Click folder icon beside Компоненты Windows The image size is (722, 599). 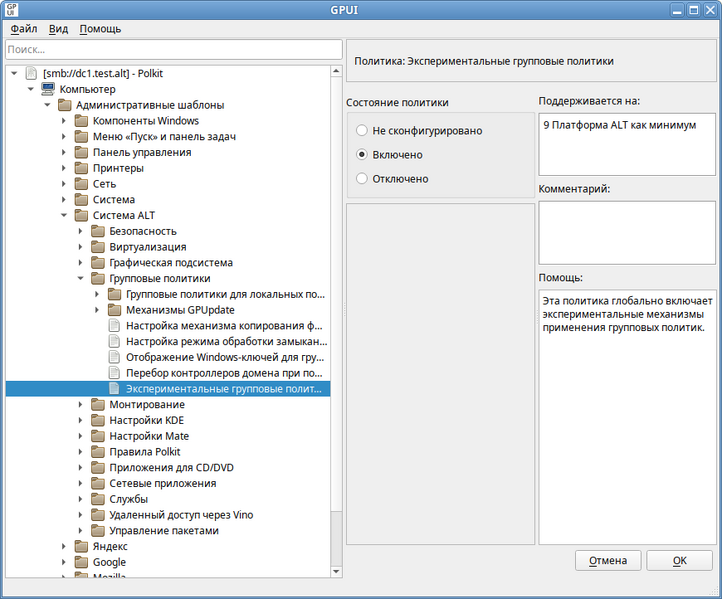(81, 121)
